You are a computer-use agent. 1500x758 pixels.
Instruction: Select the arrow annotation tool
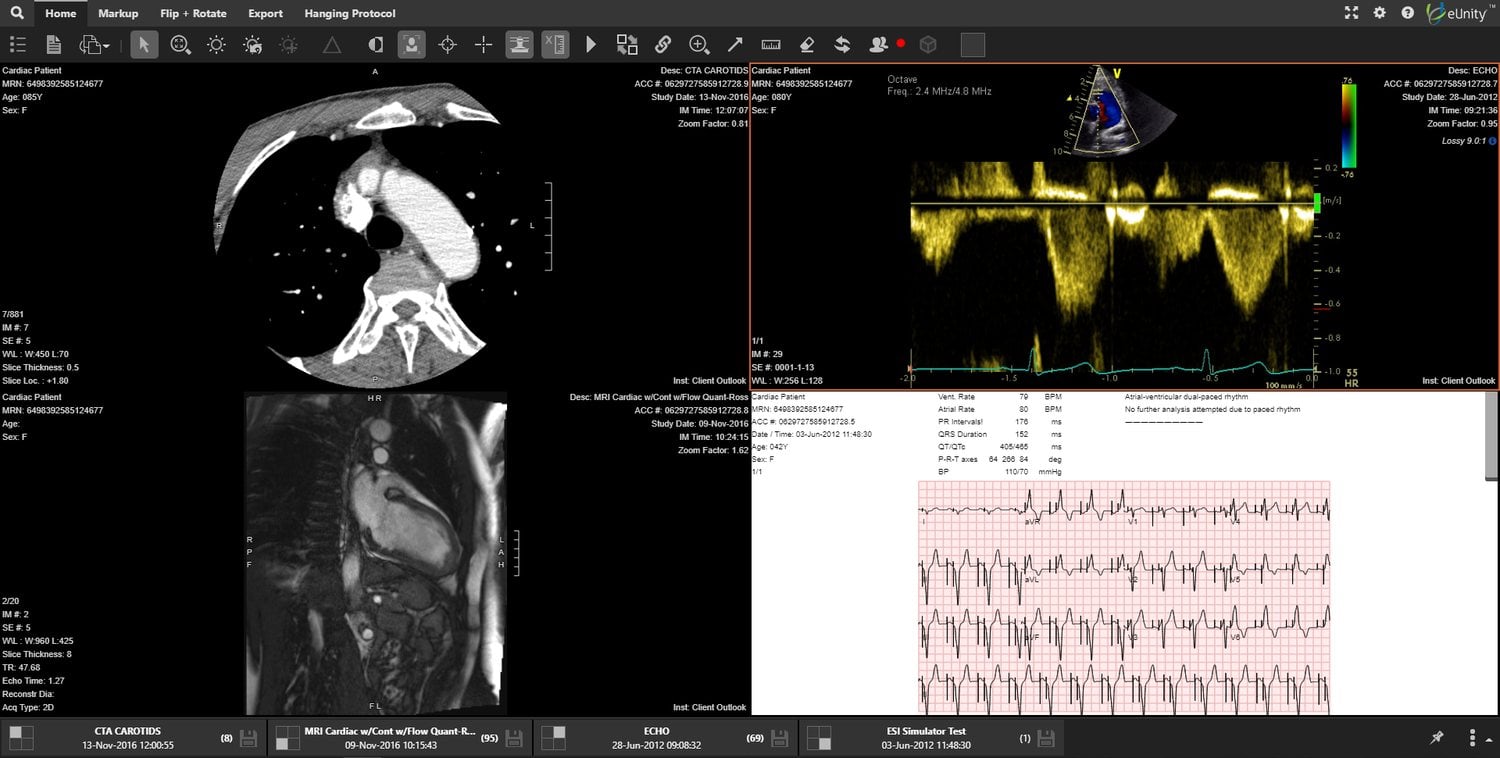click(x=735, y=45)
